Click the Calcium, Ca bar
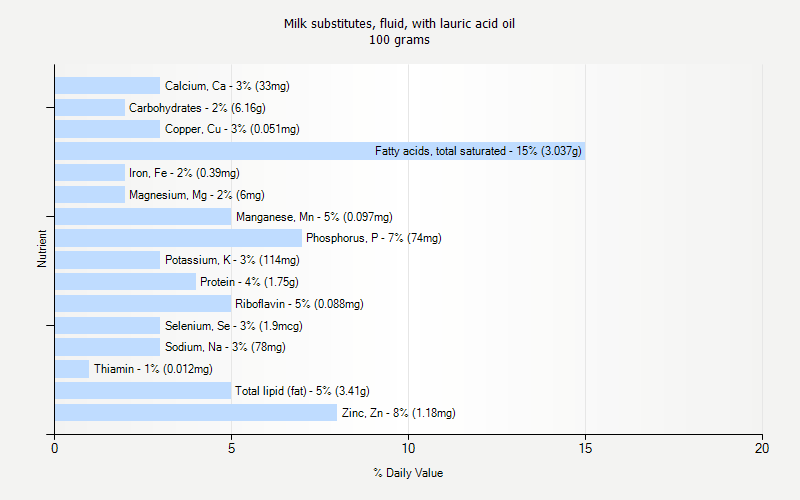The height and width of the screenshot is (500, 800). (x=107, y=86)
